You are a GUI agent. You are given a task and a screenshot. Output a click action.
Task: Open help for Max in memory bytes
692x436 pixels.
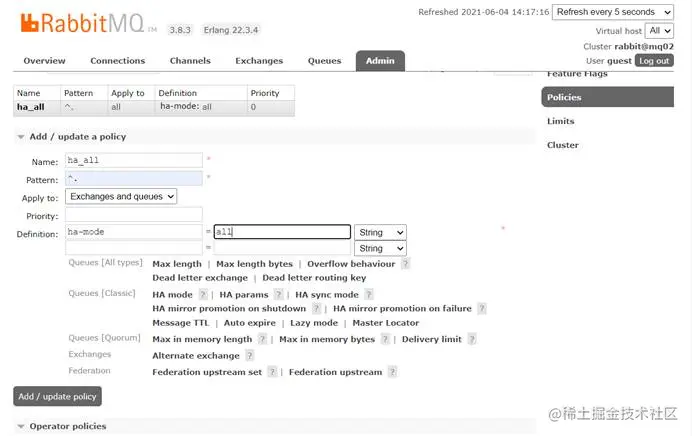click(385, 339)
